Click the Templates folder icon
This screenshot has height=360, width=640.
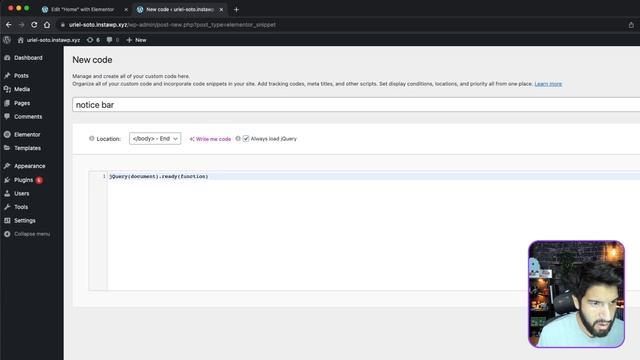tap(7, 148)
